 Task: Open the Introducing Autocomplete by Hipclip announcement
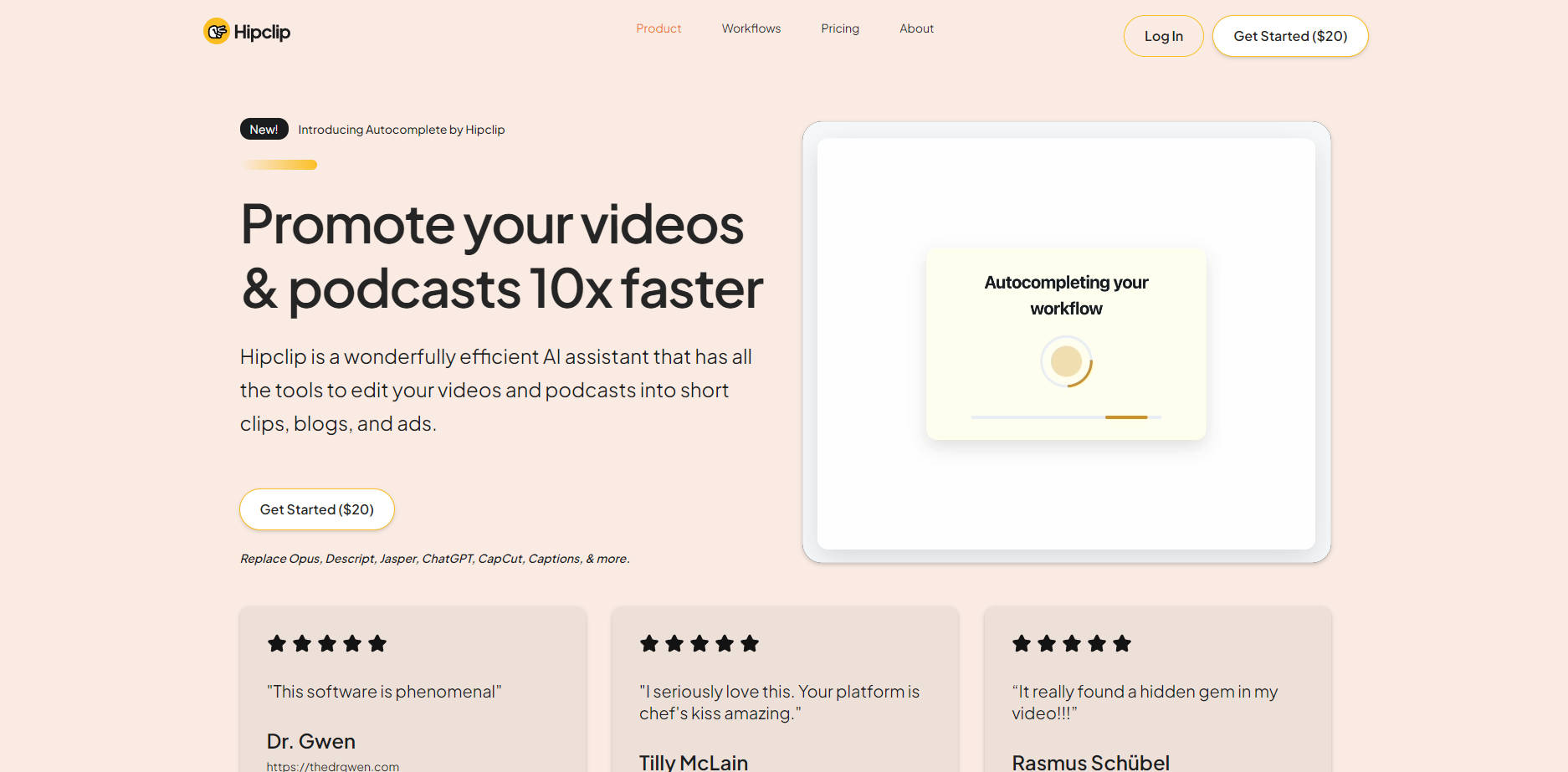pos(401,130)
